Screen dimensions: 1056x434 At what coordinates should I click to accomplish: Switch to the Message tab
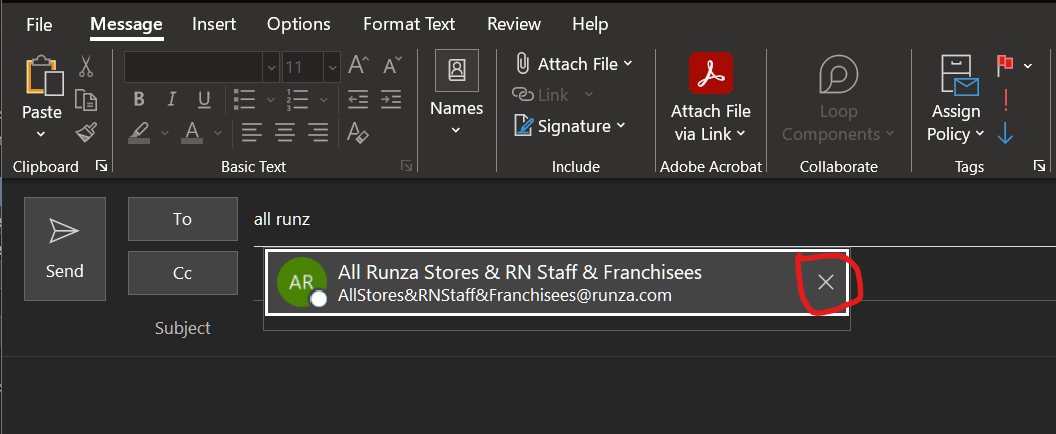[127, 24]
